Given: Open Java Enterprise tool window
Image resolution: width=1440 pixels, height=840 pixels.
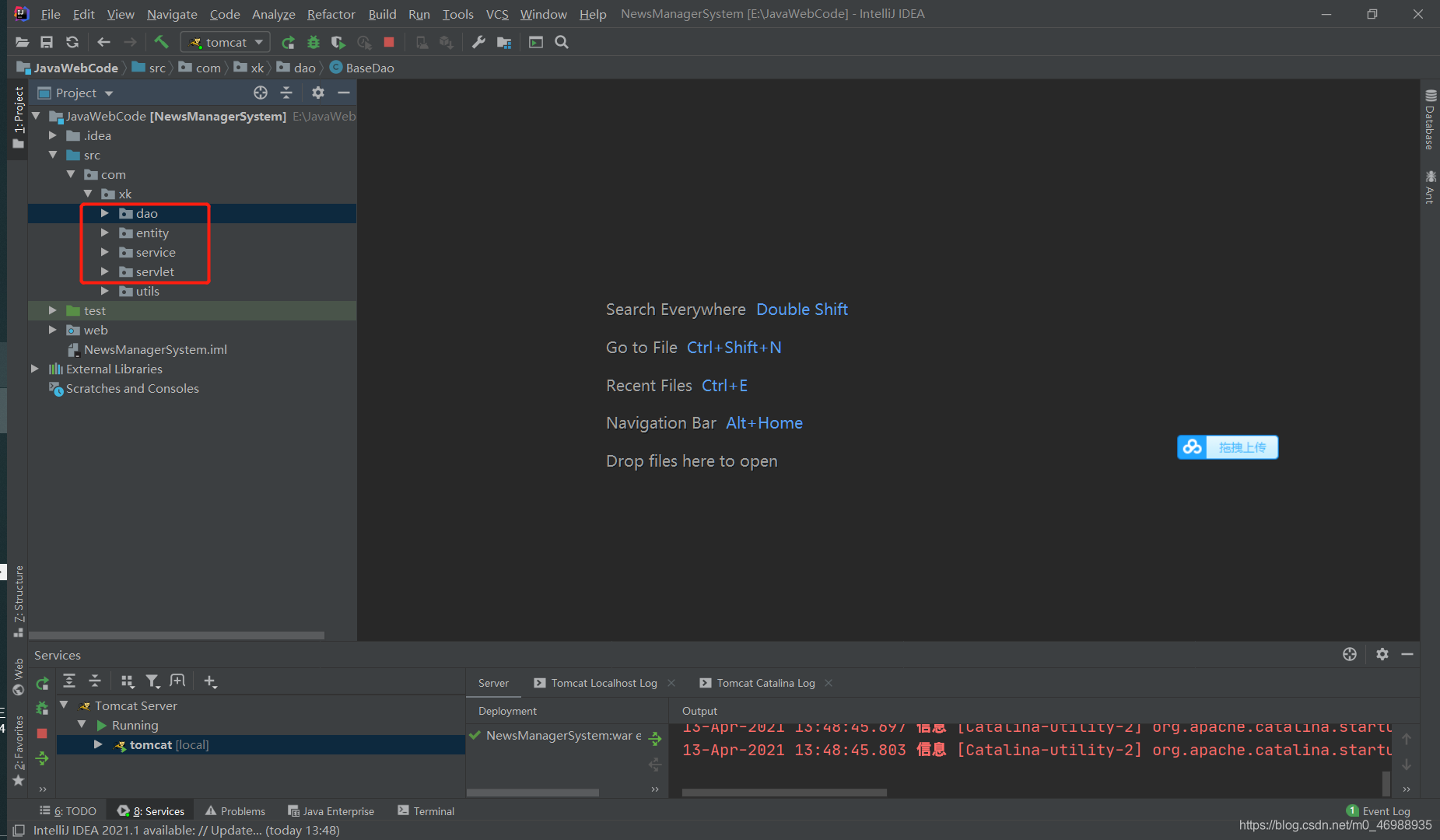Looking at the screenshot, I should [x=331, y=810].
